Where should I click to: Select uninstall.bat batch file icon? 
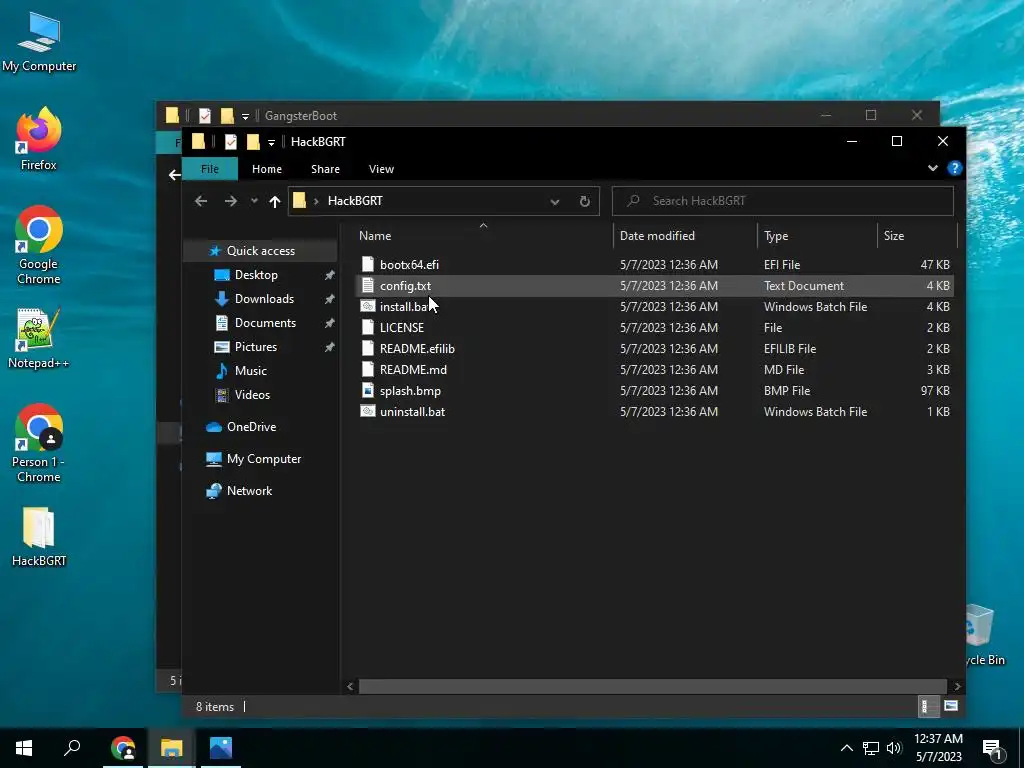[368, 411]
